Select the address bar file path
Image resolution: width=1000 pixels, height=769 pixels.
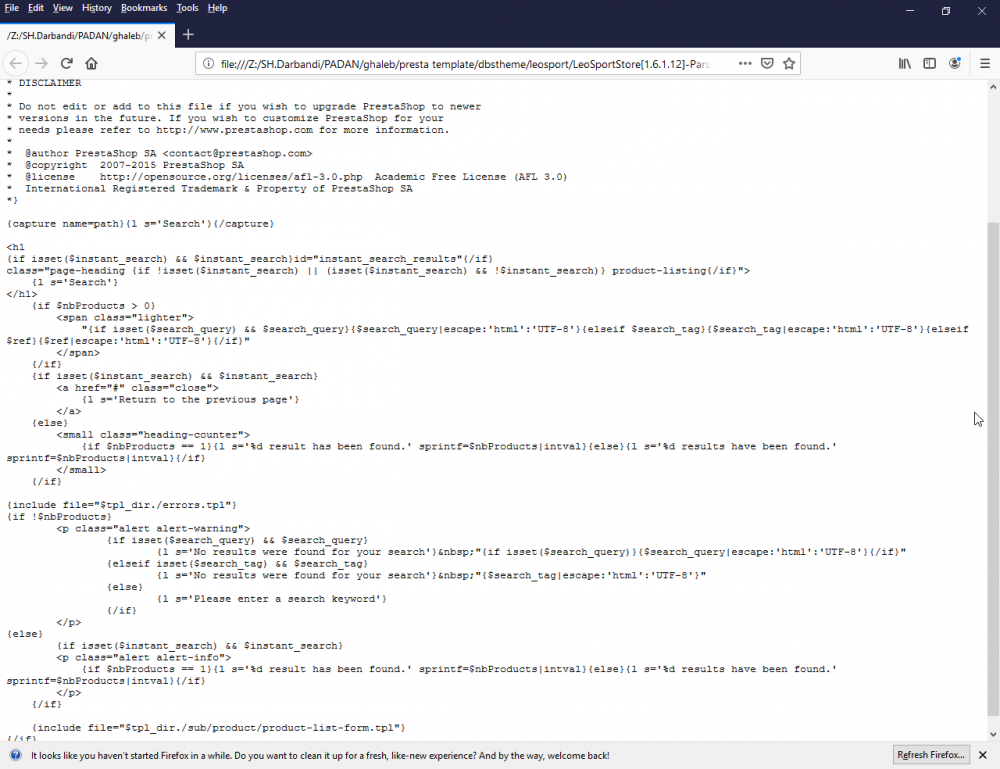[450, 62]
